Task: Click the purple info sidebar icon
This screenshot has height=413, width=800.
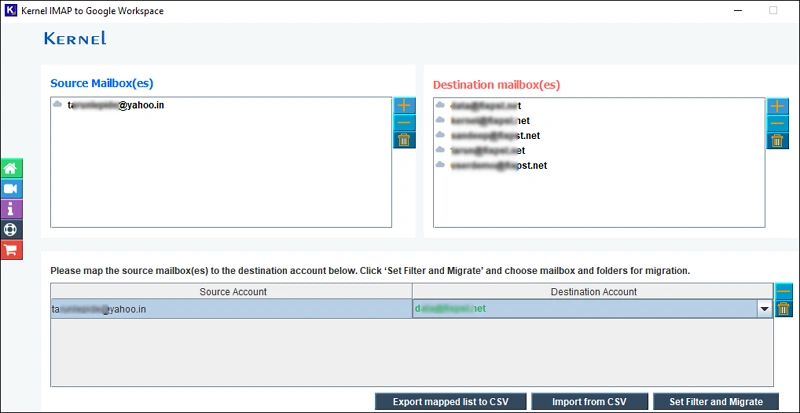Action: pyautogui.click(x=11, y=209)
